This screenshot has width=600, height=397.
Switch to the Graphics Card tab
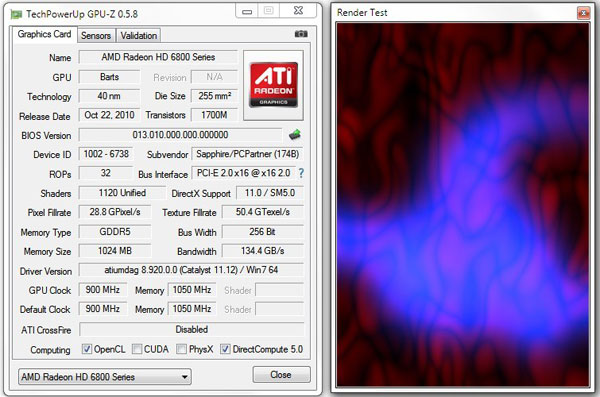point(44,34)
